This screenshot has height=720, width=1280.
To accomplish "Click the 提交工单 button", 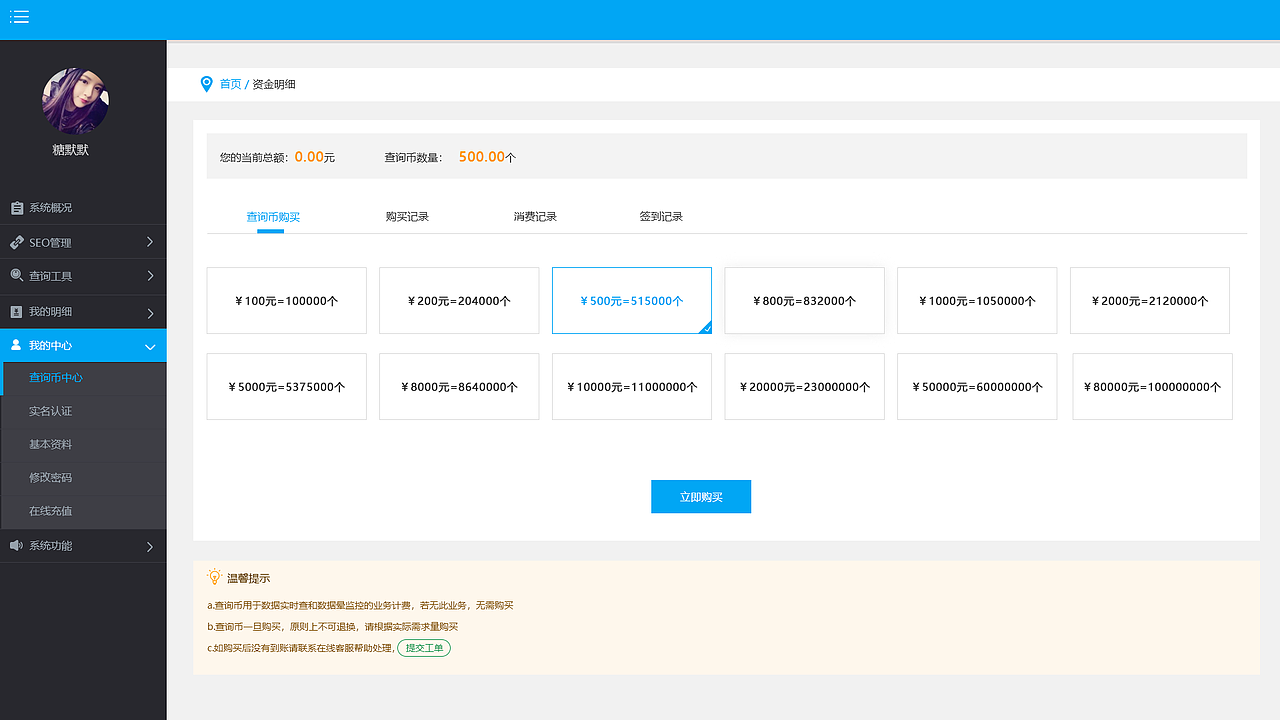I will point(424,648).
